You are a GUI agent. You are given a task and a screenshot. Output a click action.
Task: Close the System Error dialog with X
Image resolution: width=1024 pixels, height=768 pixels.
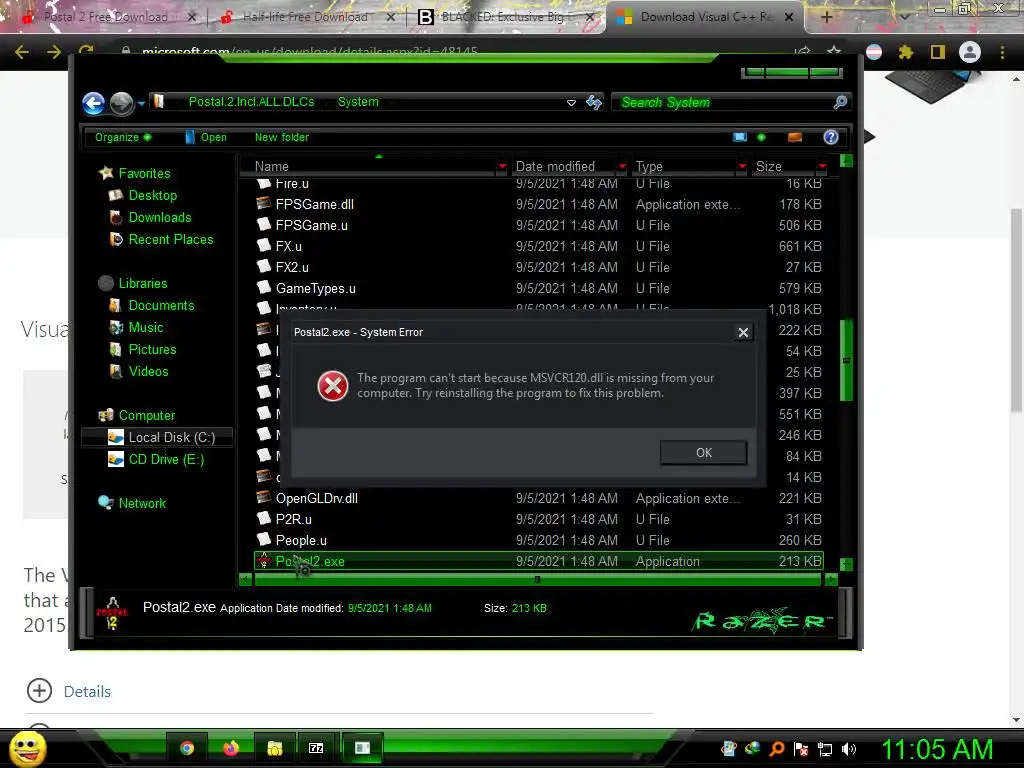(x=743, y=332)
